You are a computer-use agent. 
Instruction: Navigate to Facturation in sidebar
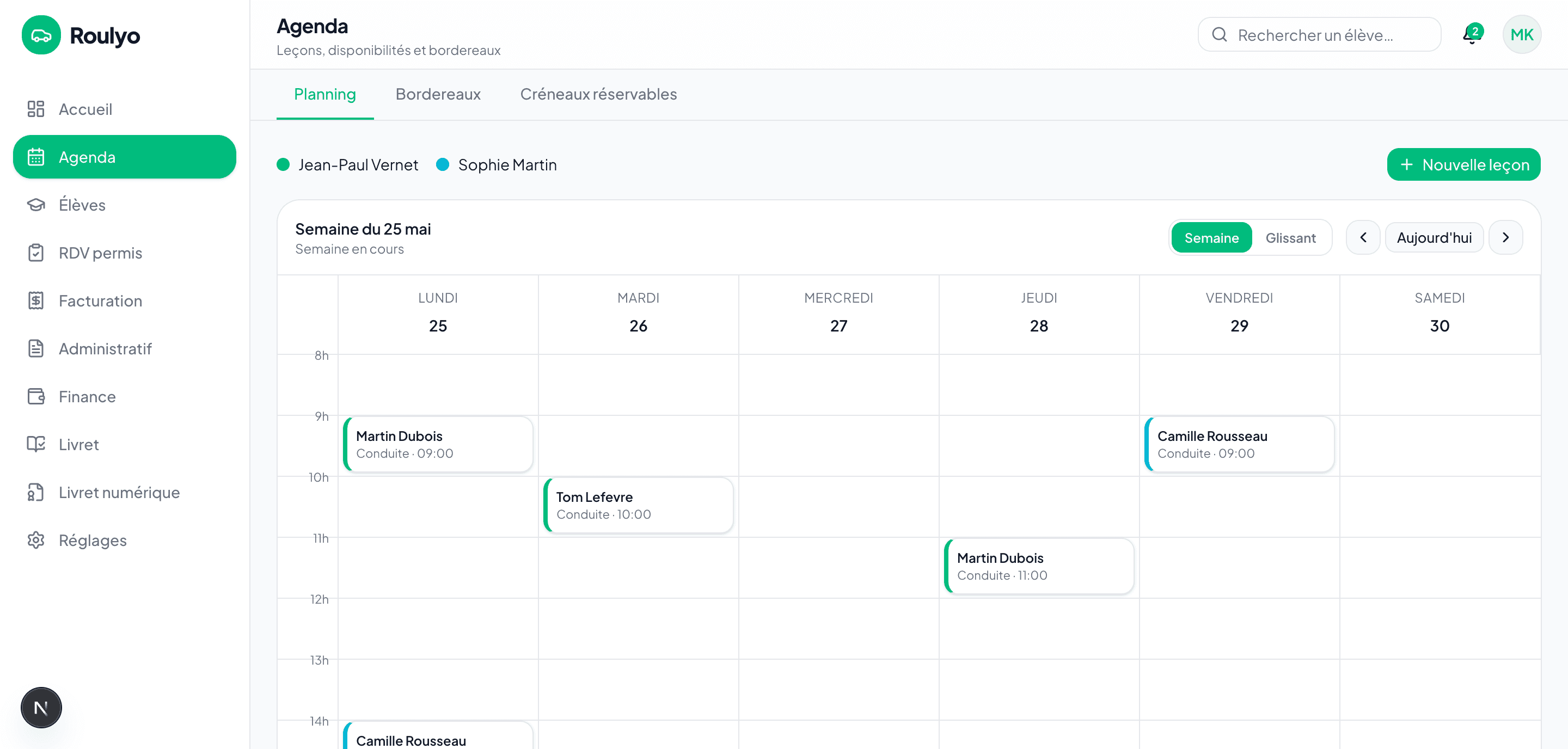click(x=125, y=300)
